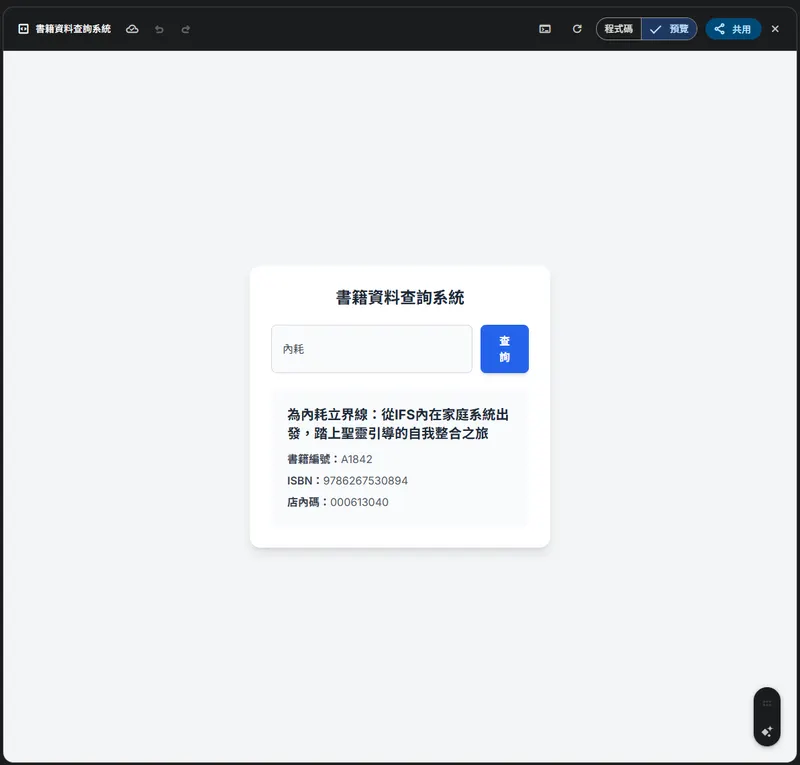The height and width of the screenshot is (765, 800).
Task: Click the search field containing 內耗
Action: point(371,349)
